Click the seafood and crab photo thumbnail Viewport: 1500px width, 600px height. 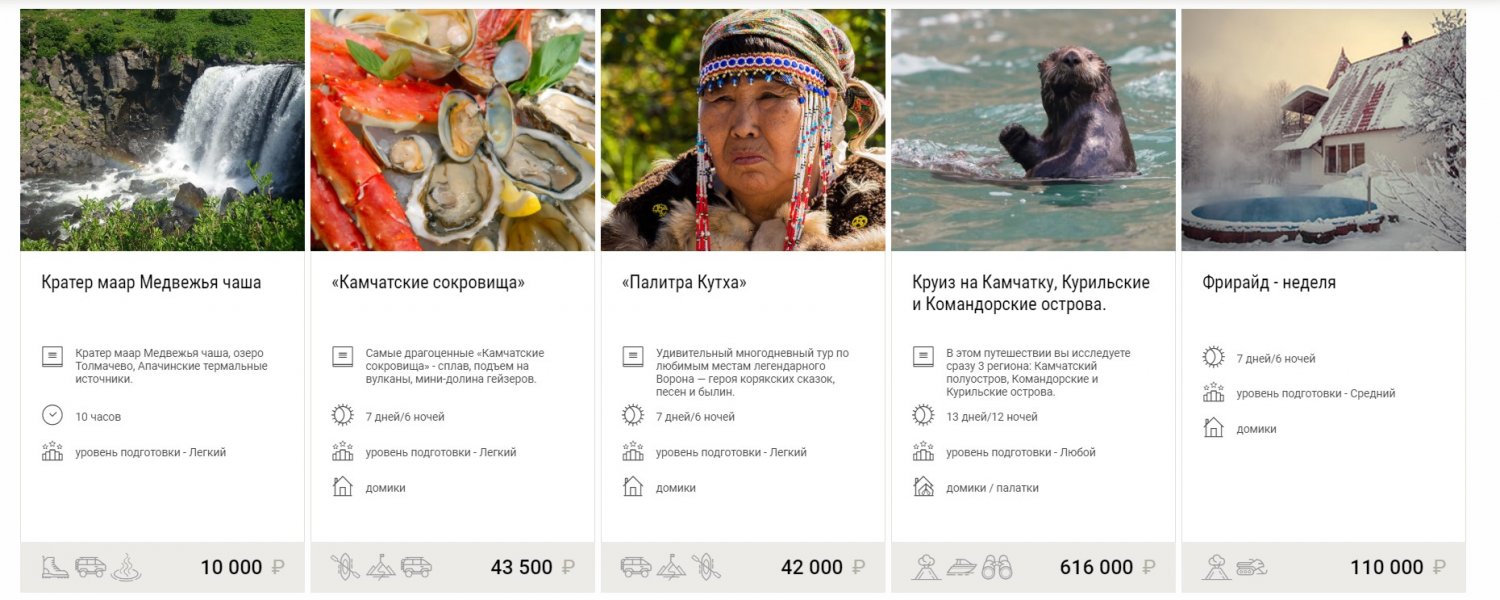[x=452, y=130]
